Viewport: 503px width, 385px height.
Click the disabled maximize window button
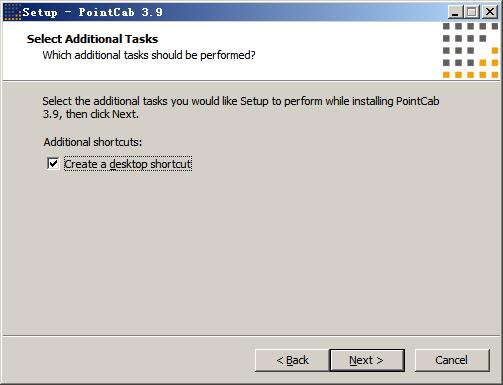[471, 12]
